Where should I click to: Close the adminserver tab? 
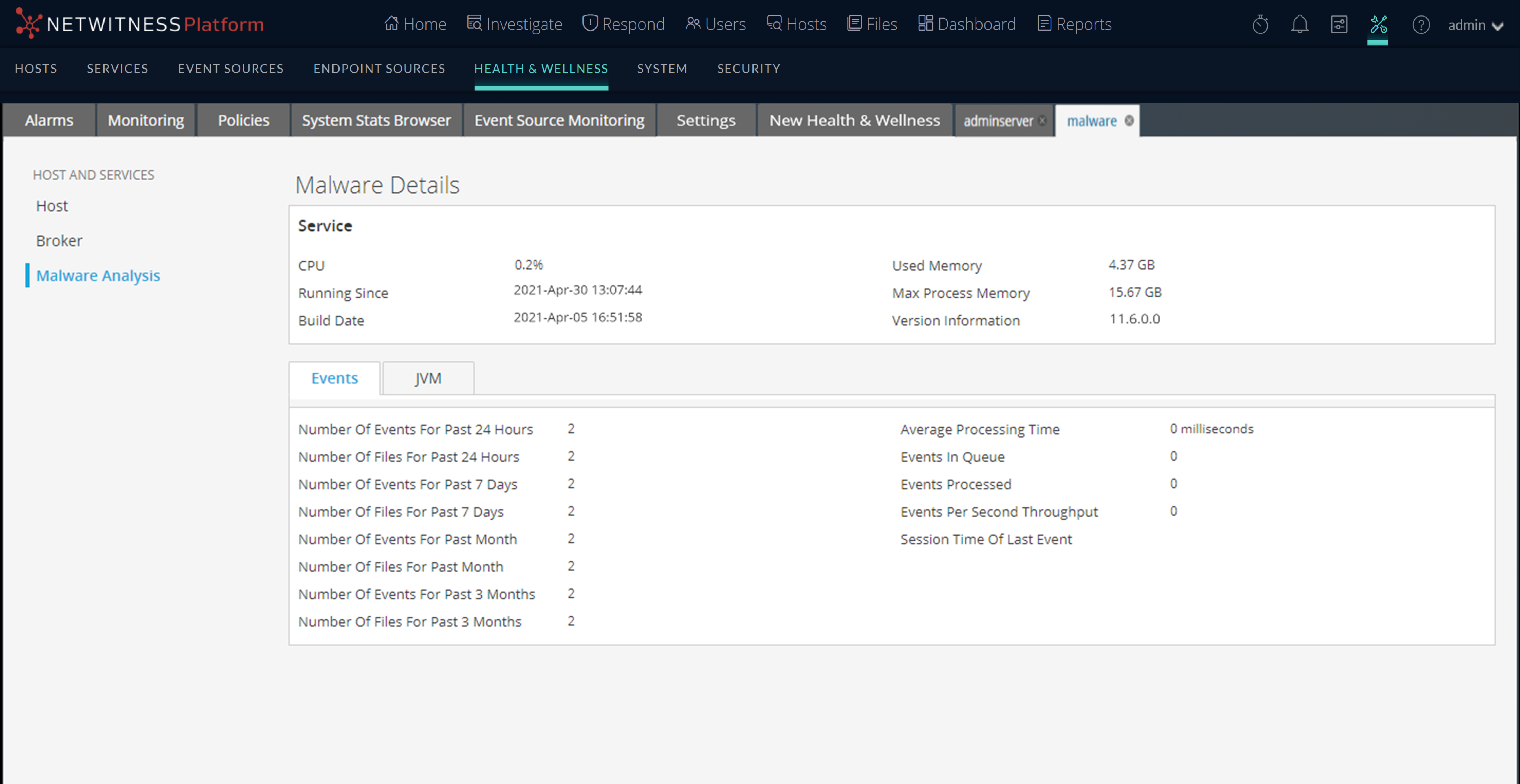[x=1043, y=120]
